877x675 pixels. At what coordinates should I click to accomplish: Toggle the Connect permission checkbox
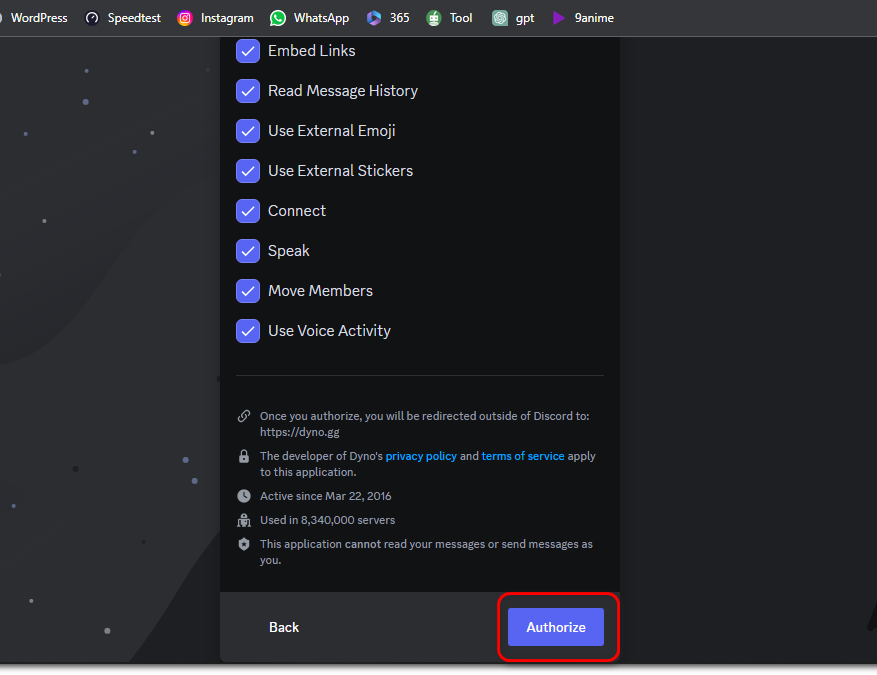coord(248,211)
